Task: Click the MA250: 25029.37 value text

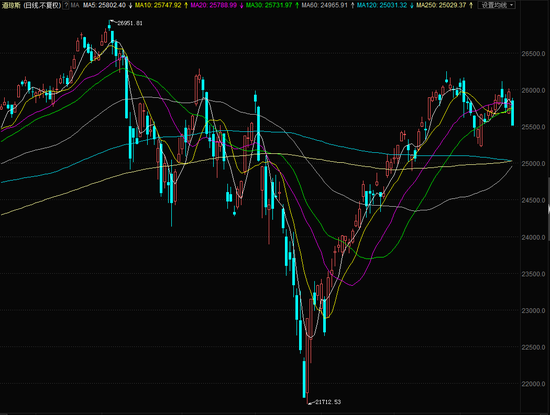Action: [441, 5]
